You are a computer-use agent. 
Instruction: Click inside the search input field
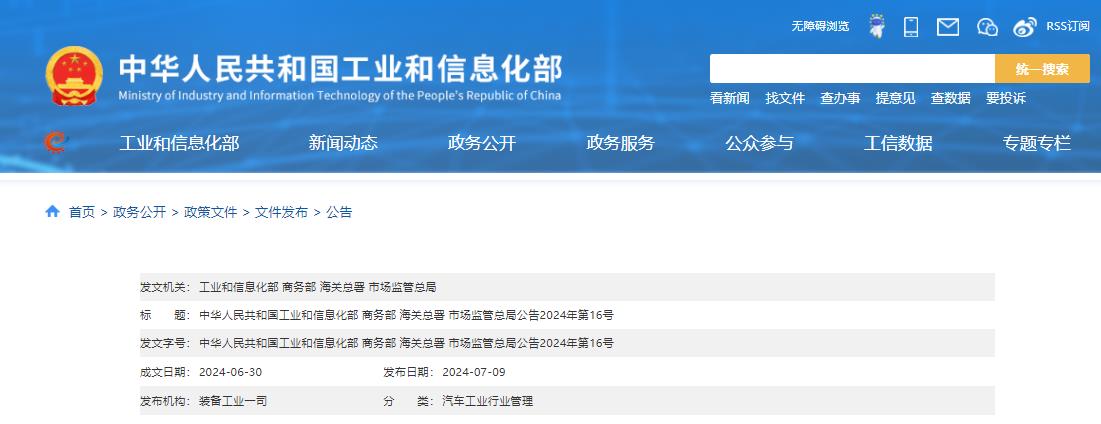(x=851, y=69)
